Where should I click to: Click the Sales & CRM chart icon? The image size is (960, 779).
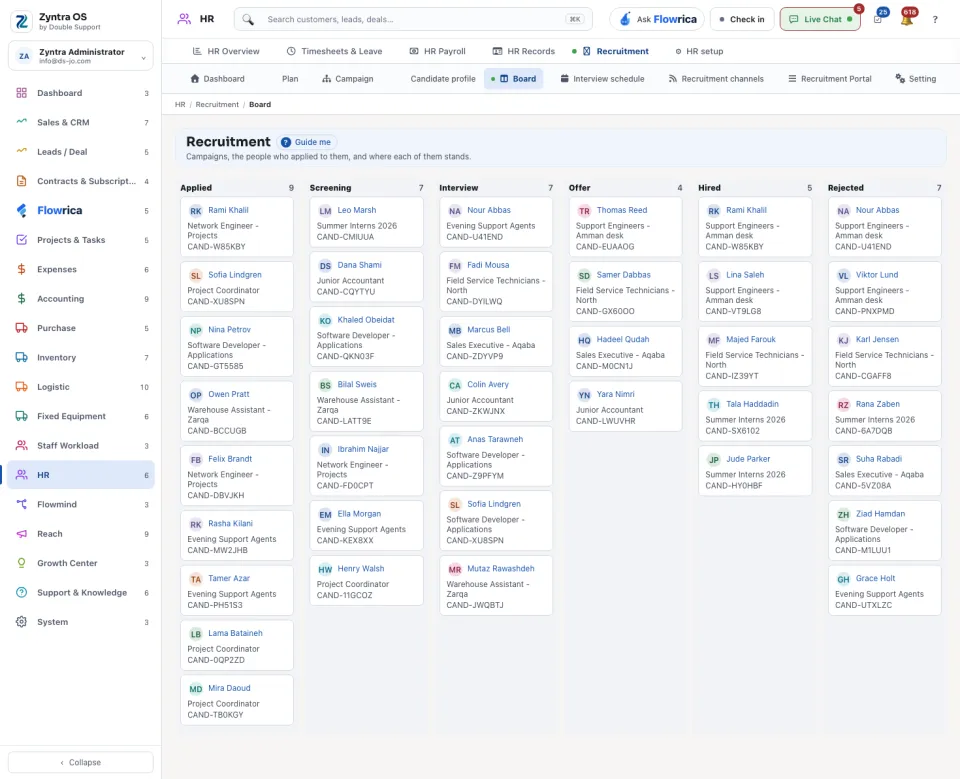pyautogui.click(x=21, y=122)
